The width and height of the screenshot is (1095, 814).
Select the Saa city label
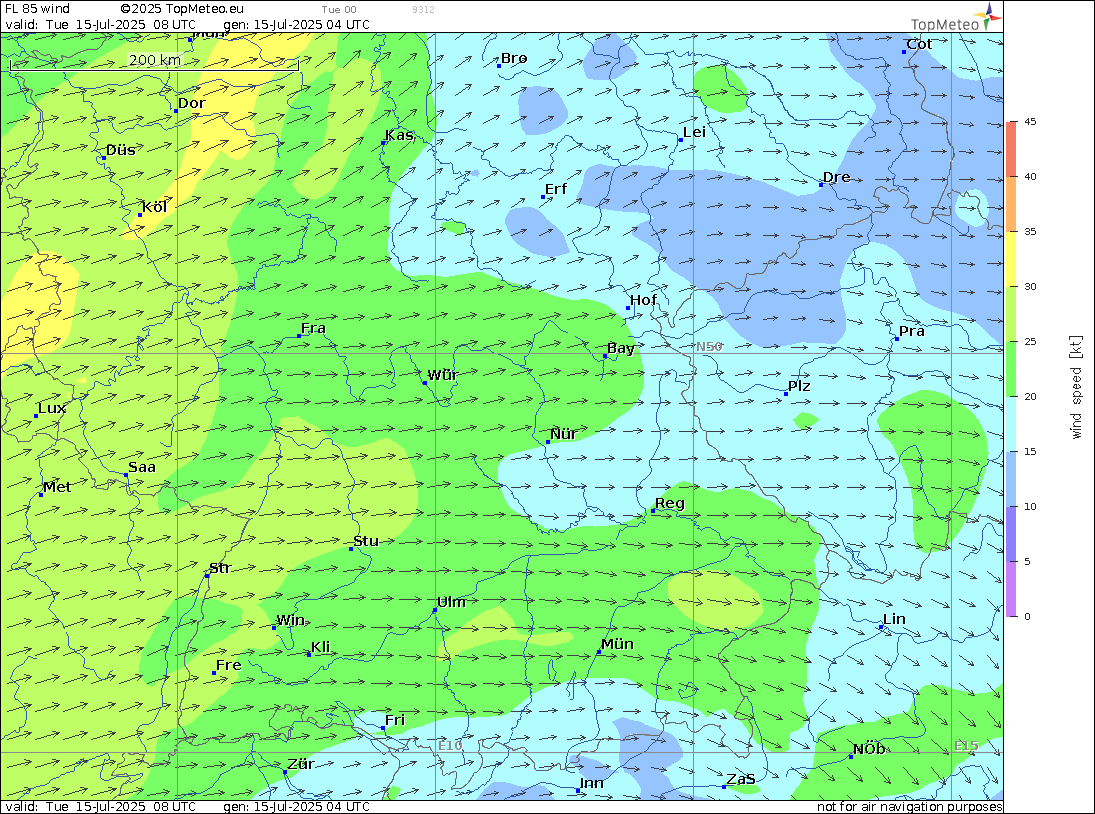click(x=142, y=468)
